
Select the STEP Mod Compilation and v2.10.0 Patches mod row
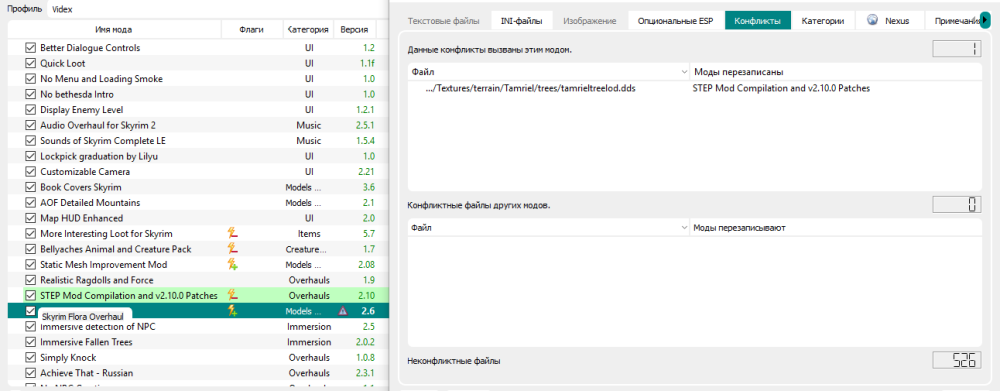[198, 295]
